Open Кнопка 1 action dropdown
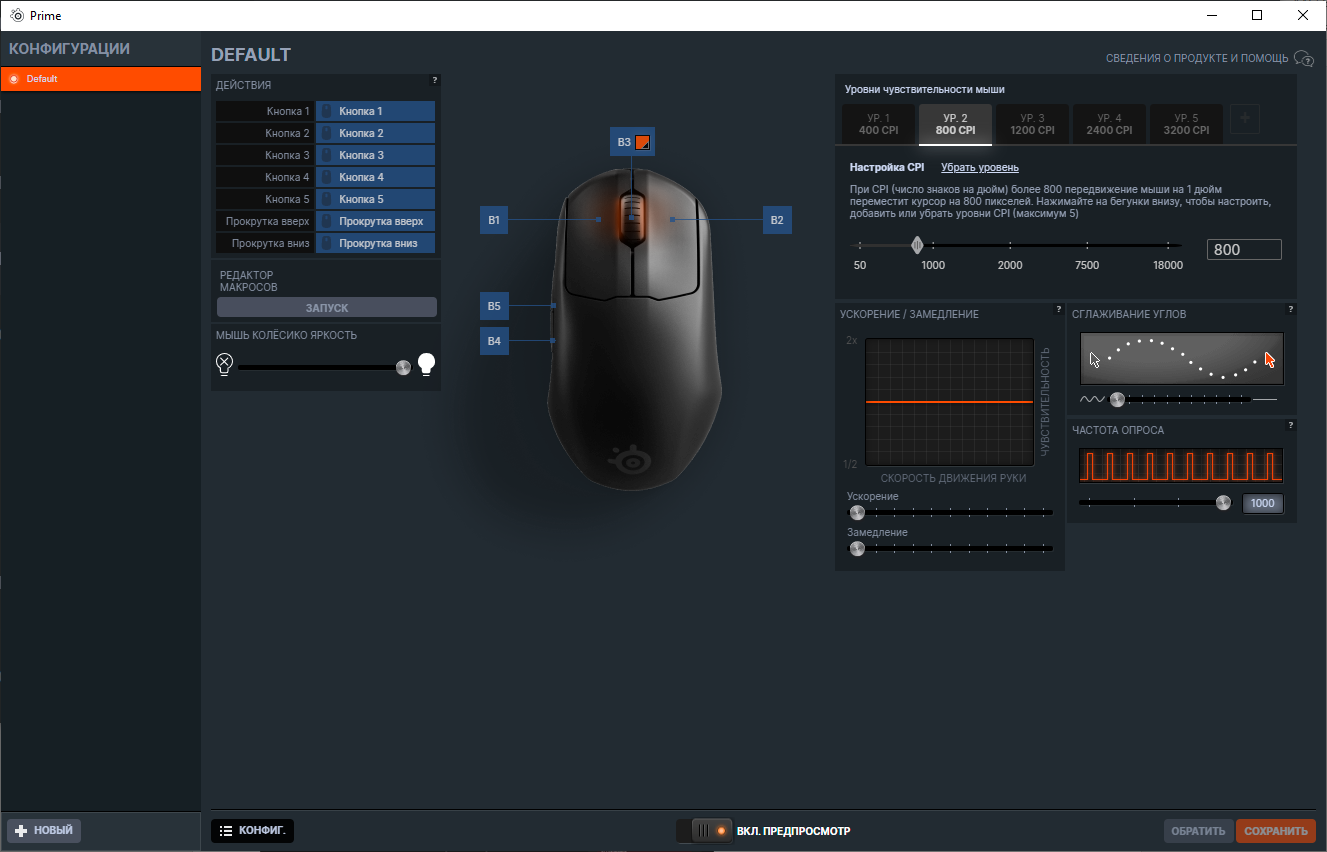 coord(376,111)
